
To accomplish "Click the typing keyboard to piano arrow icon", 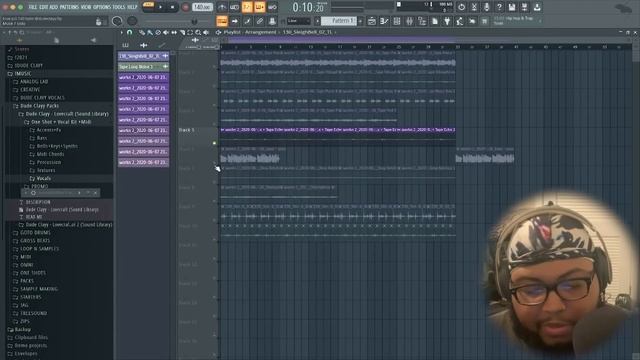I will (235, 21).
